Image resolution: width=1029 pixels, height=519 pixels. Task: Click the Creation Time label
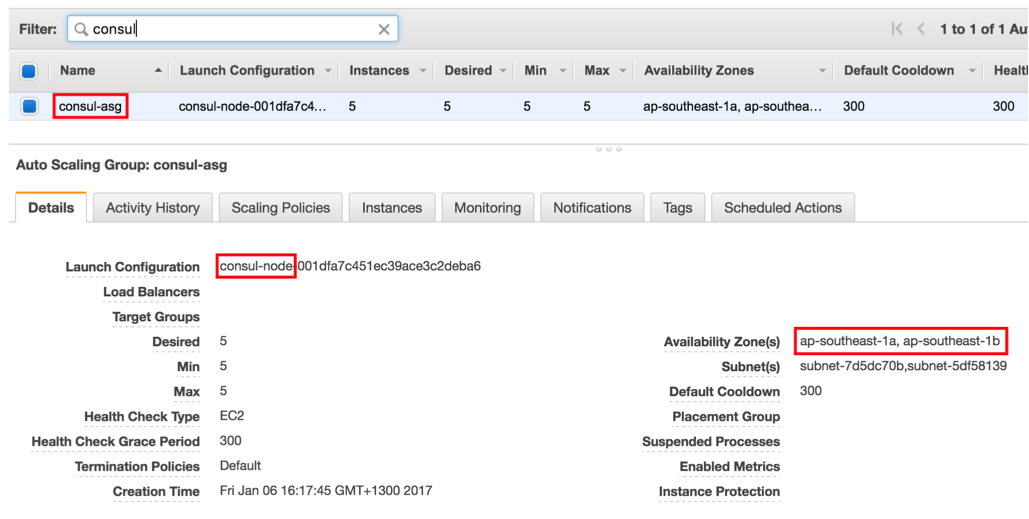(x=156, y=491)
